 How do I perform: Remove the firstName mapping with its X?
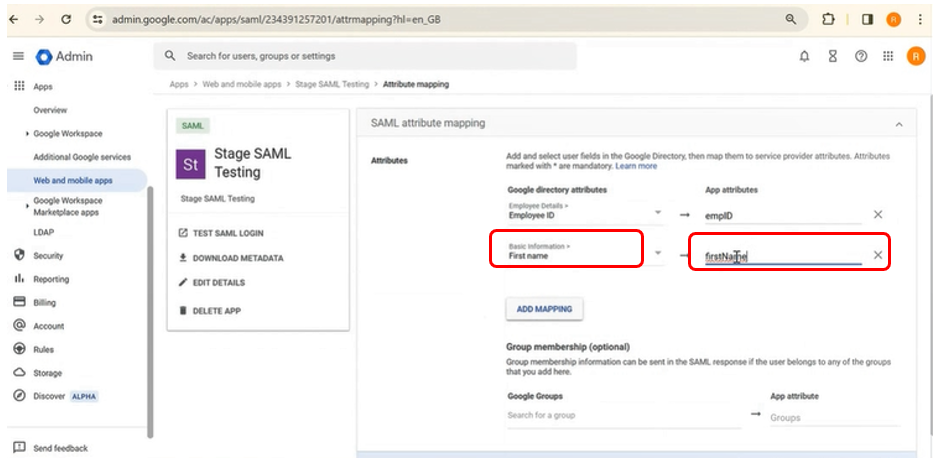[x=878, y=255]
